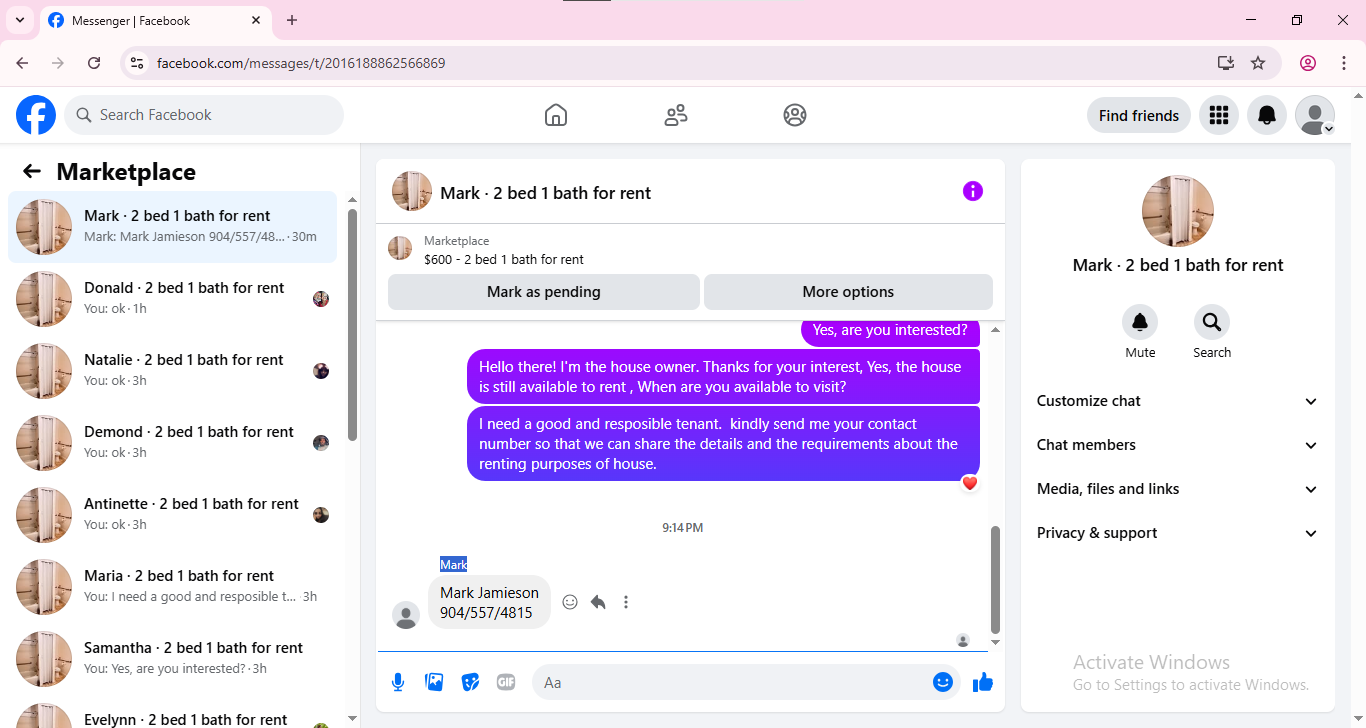Open Donald · 2 bed 1 bath conversation
Screen dimensions: 1366x728
click(173, 299)
